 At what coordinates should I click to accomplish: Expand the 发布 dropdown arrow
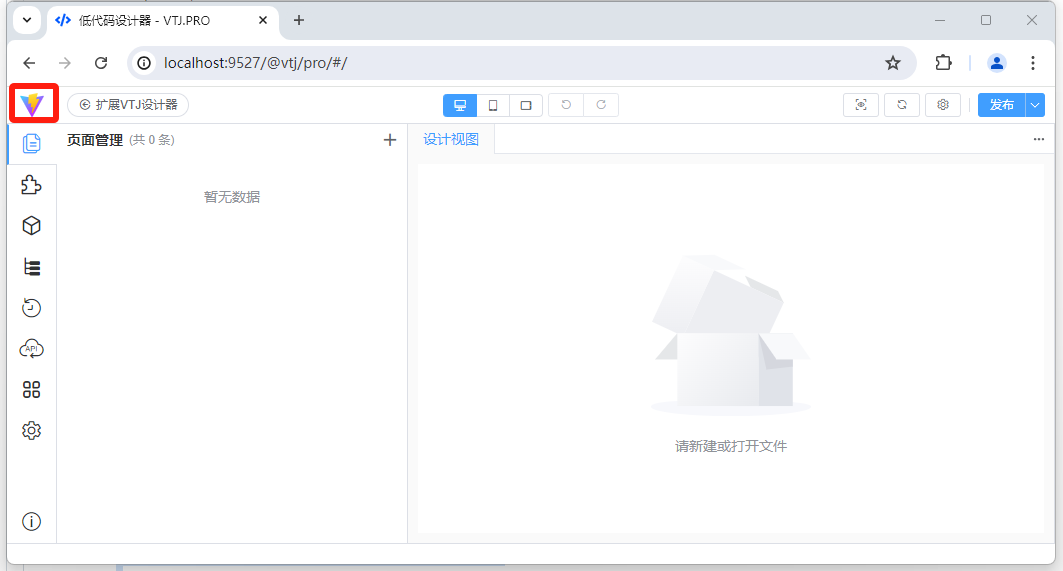[1035, 105]
